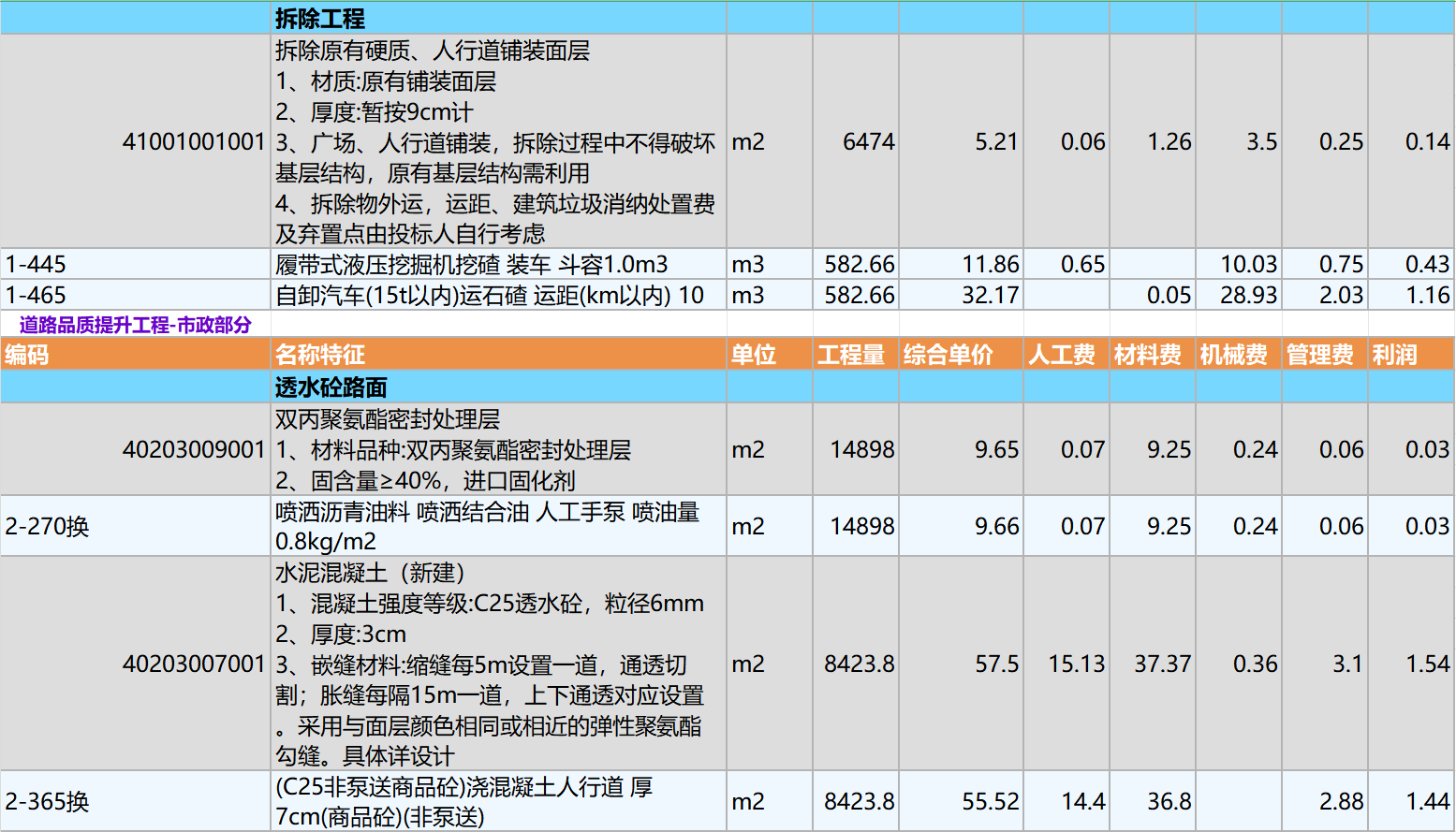Select the 自卸汽车(15t以内)运石碴 description cell
Image resolution: width=1456 pixels, height=832 pixels.
tap(498, 295)
